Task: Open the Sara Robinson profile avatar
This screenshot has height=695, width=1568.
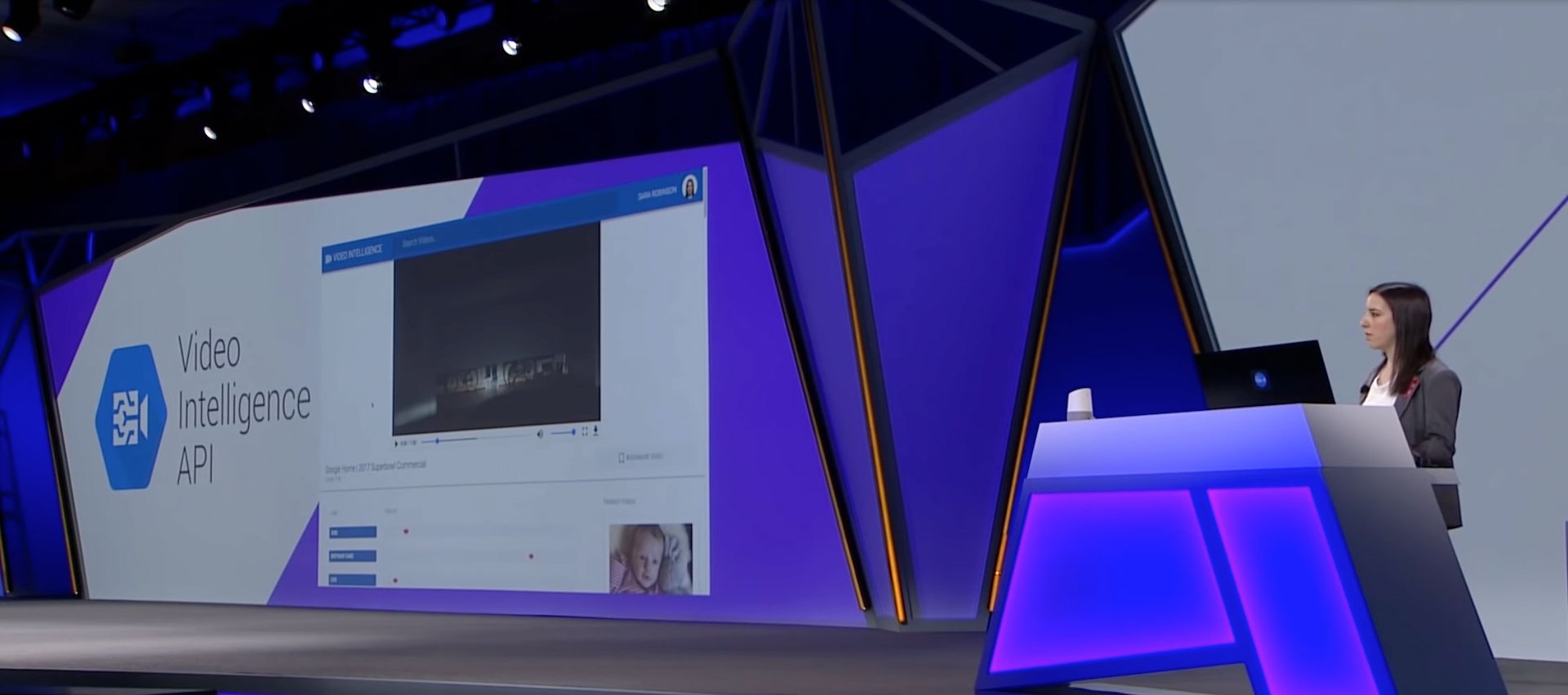Action: (x=689, y=187)
